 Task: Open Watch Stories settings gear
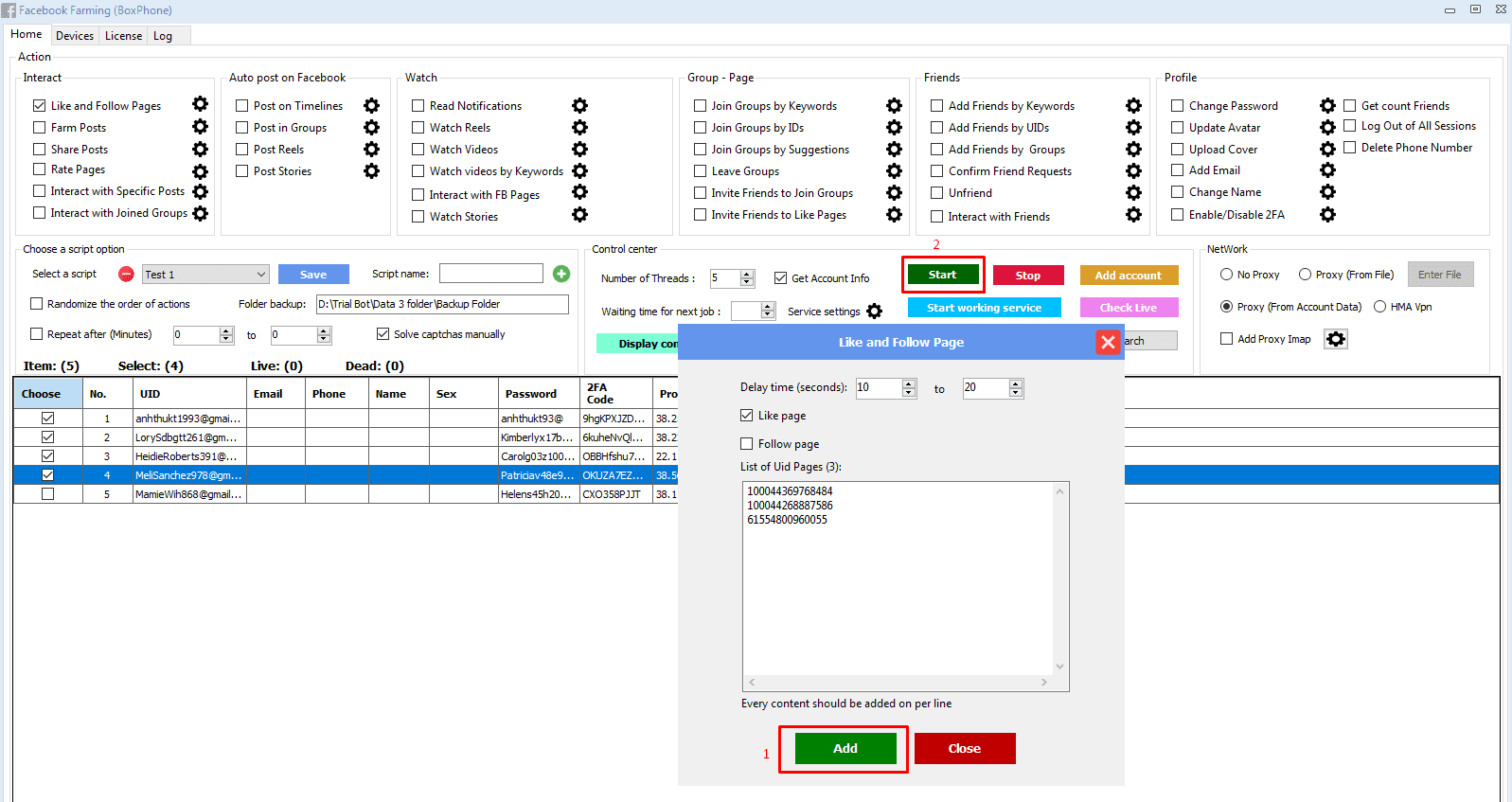pos(579,215)
